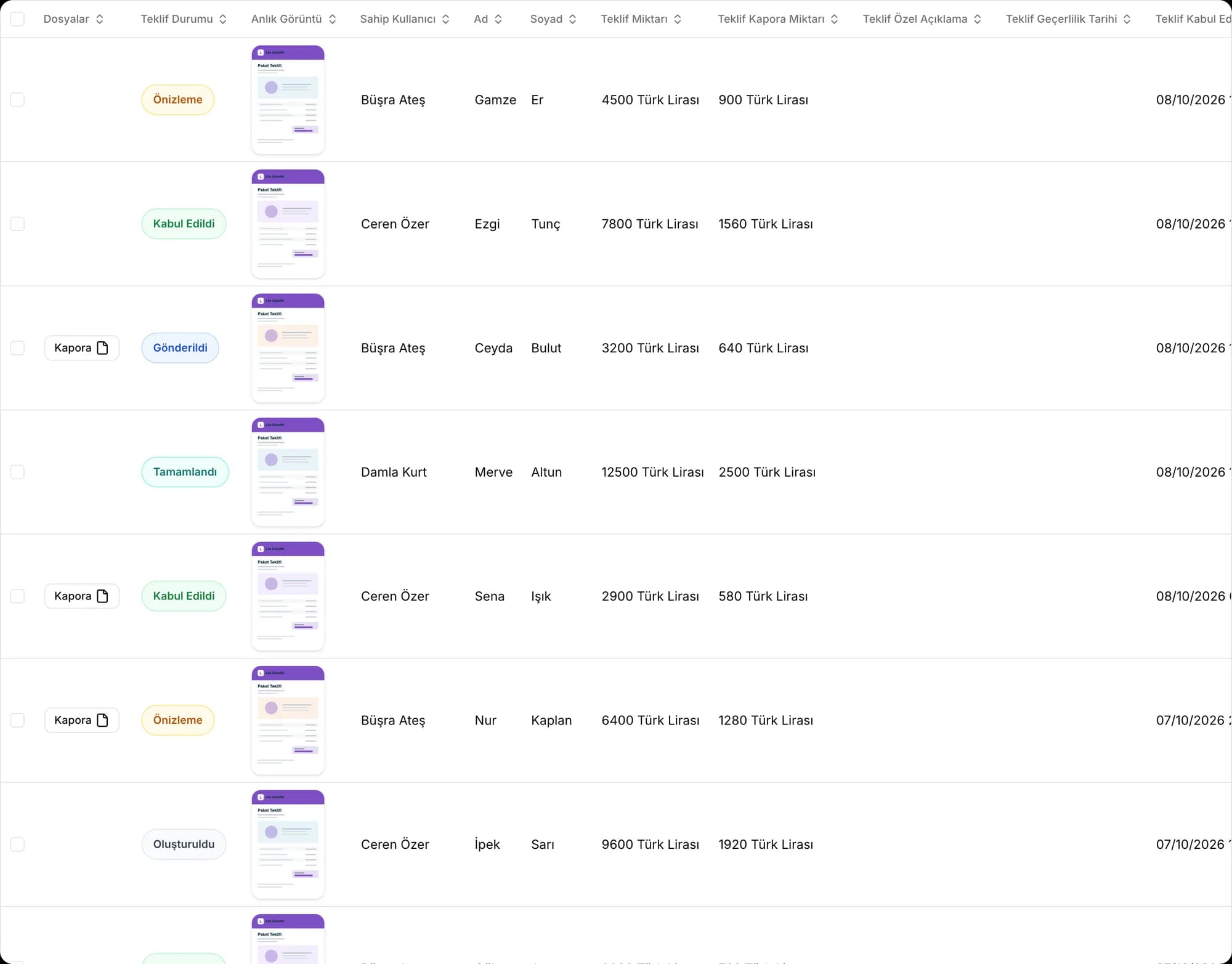Click sort icon for Sahip Kullanıcı
1232x964 pixels.
pyautogui.click(x=445, y=19)
